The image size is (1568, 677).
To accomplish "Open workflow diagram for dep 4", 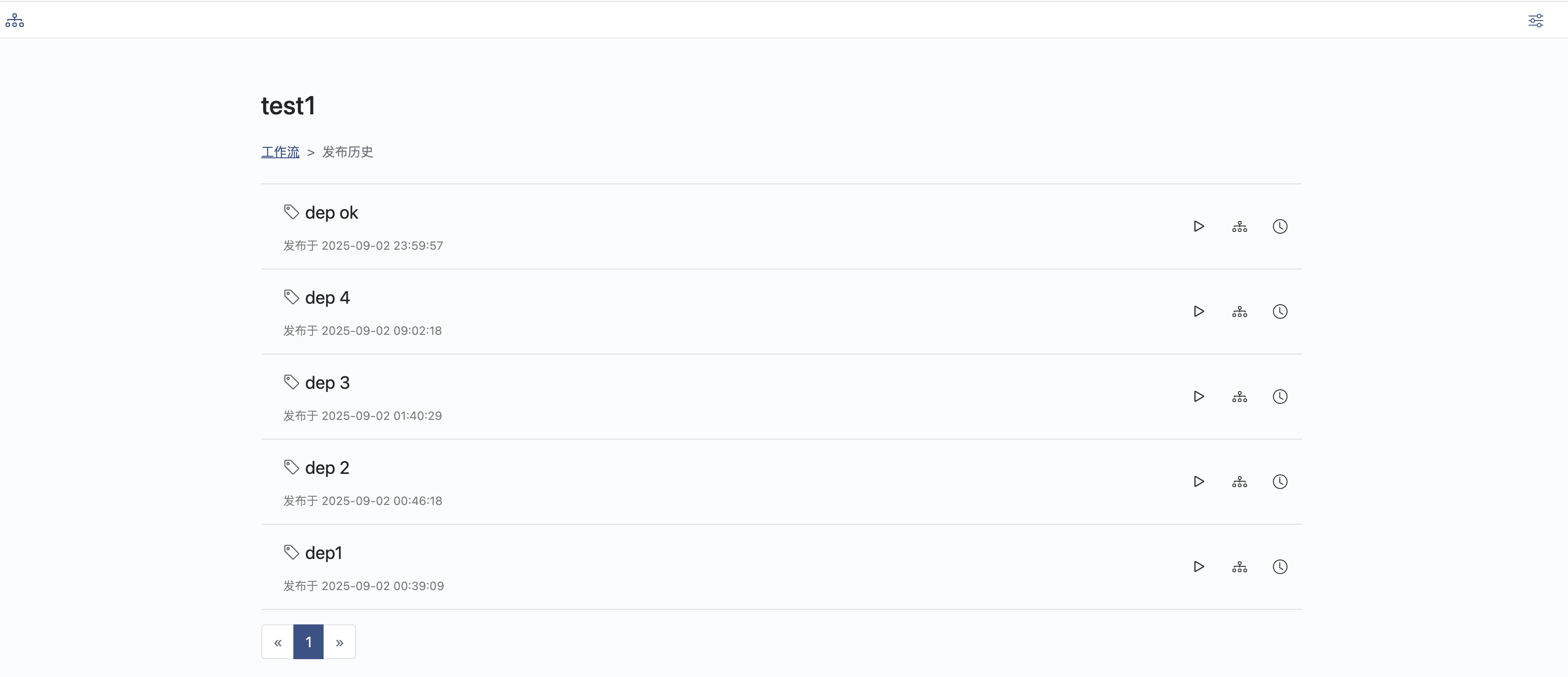I will coord(1239,312).
